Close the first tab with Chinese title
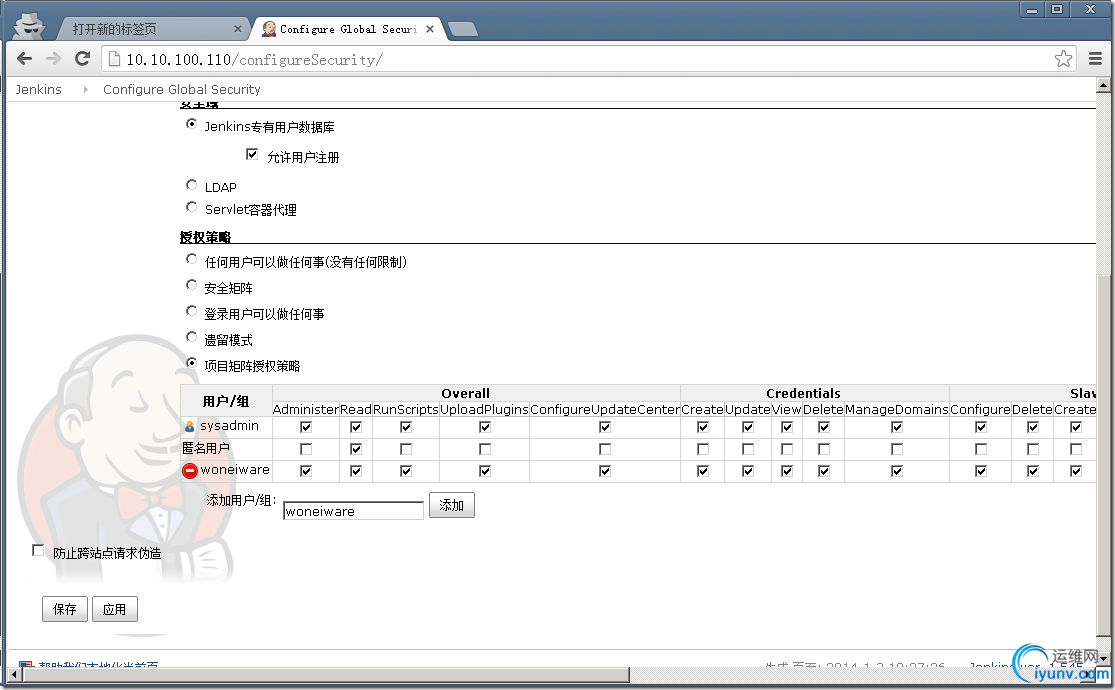The height and width of the screenshot is (690, 1115). coord(238,29)
